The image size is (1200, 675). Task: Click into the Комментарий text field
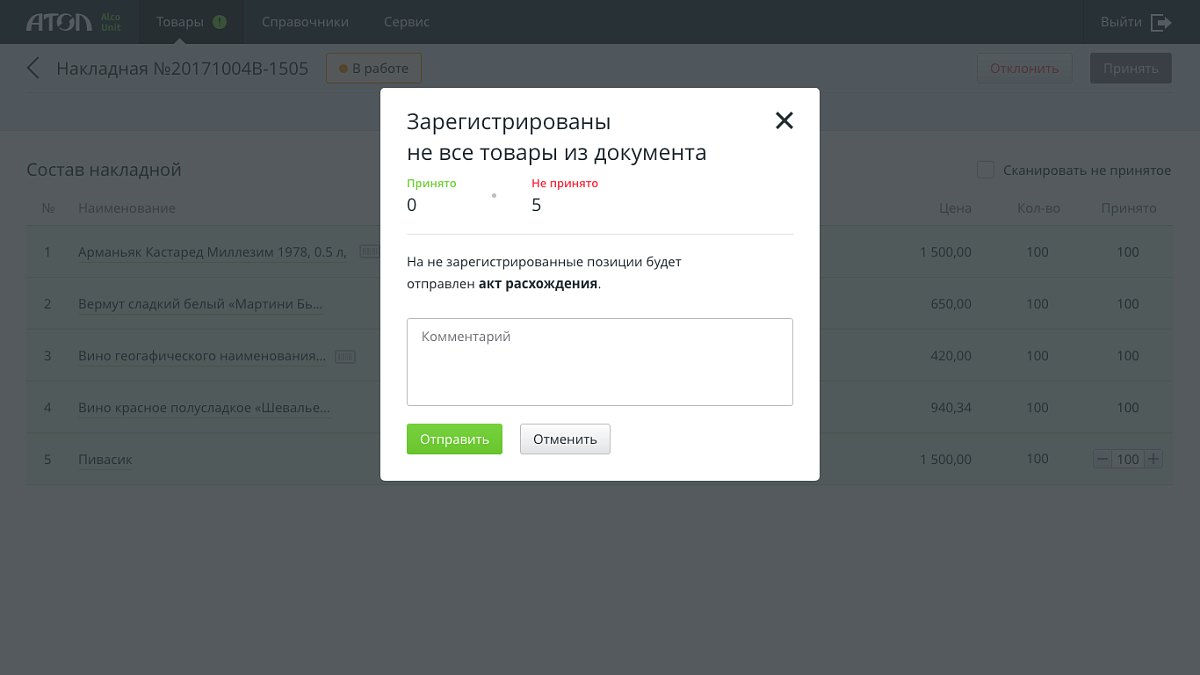point(600,362)
